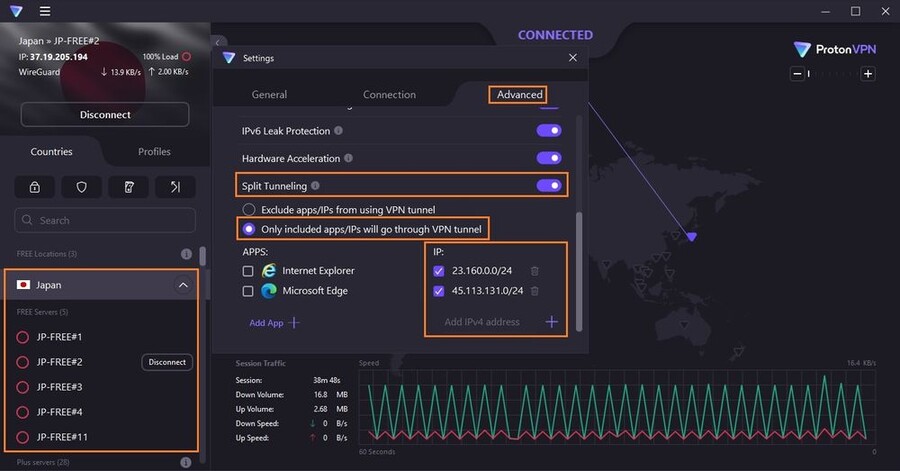Click the country Search field
The height and width of the screenshot is (471, 900).
(105, 220)
